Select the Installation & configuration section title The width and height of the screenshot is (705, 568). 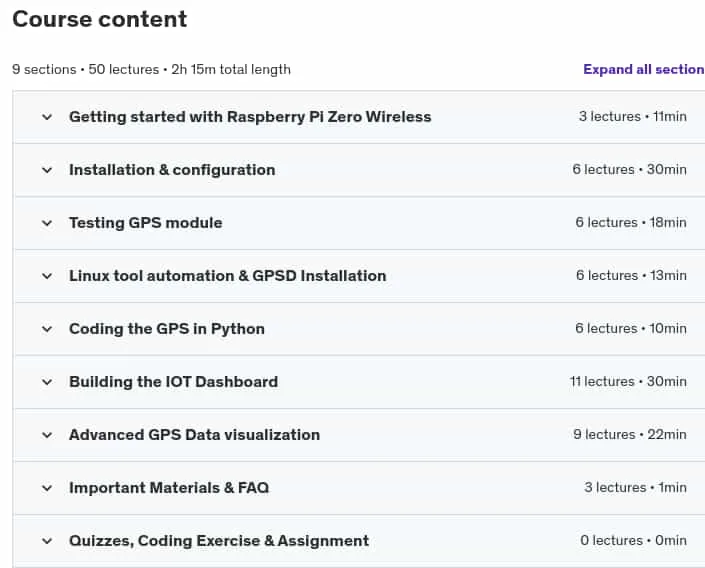tap(172, 170)
